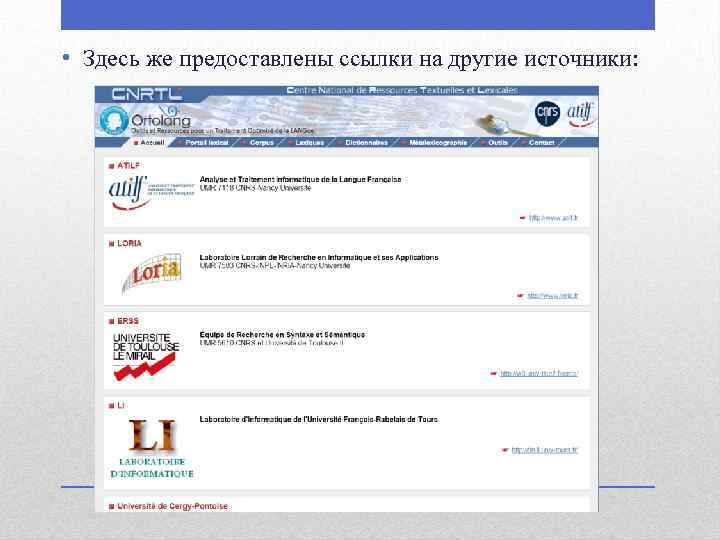Select the Outils menu item
720x540 pixels.
tap(498, 143)
